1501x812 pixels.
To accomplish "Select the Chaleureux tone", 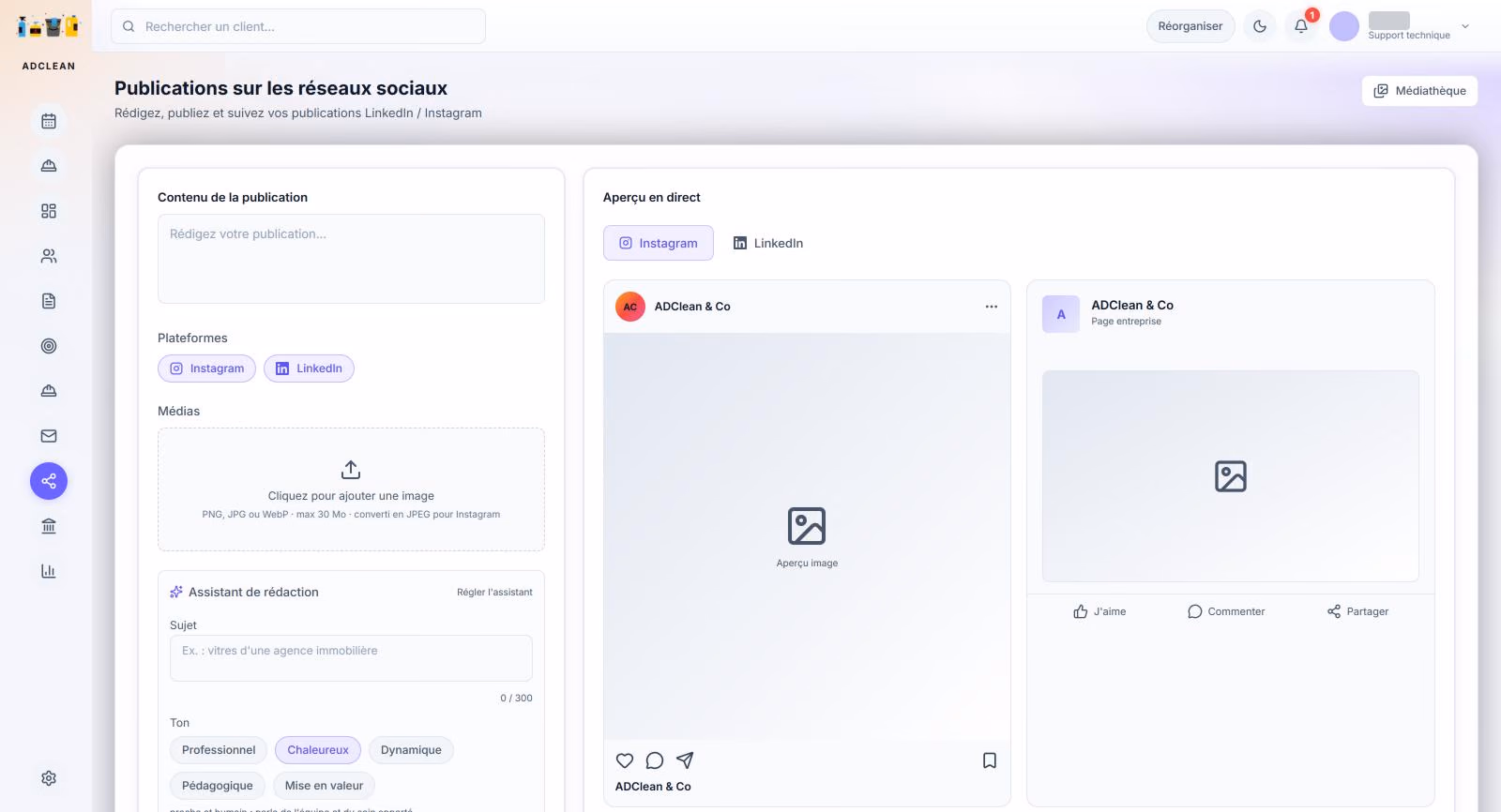I will (318, 750).
